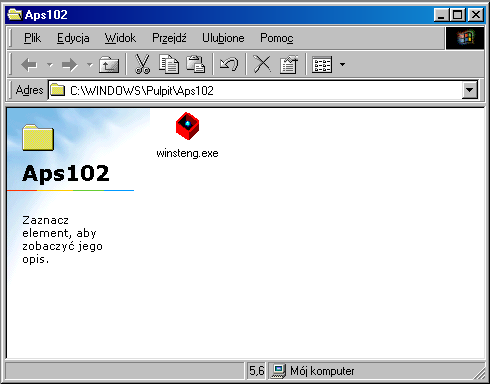
Task: Delete item with the X icon
Action: coord(262,64)
